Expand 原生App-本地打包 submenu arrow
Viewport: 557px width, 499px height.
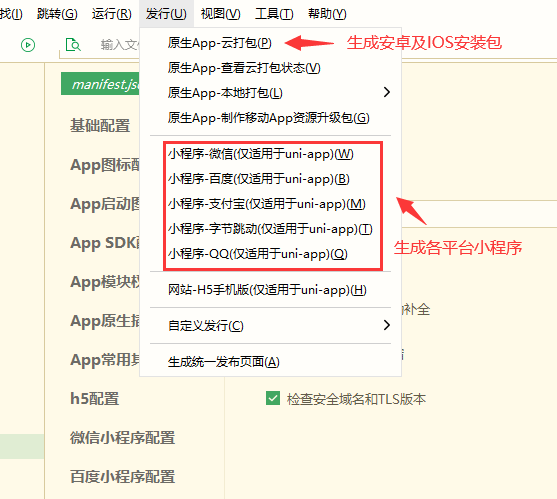click(x=387, y=92)
